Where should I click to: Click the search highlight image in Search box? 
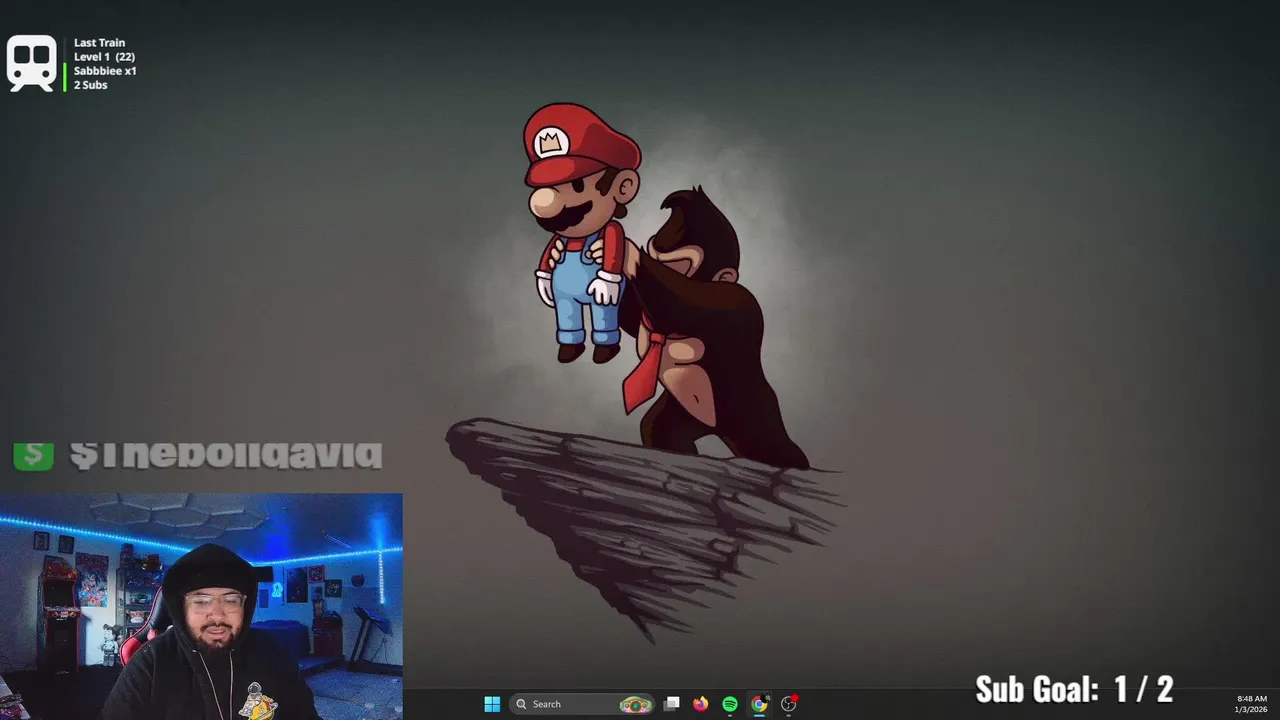635,704
